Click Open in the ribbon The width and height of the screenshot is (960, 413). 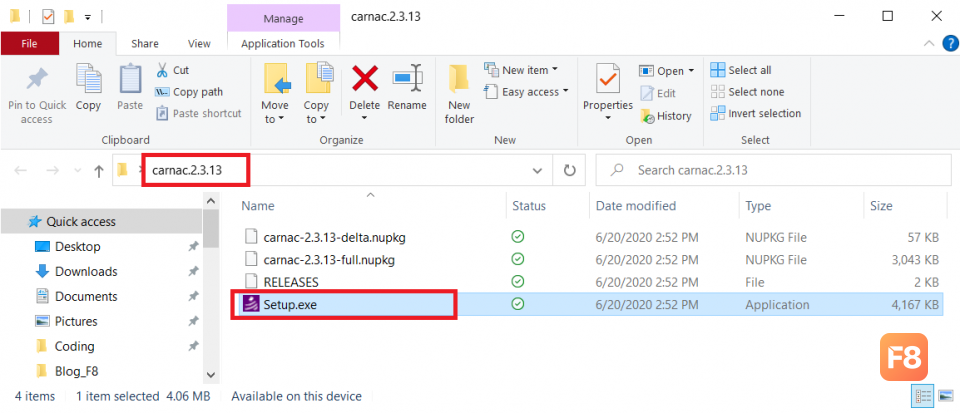[667, 71]
